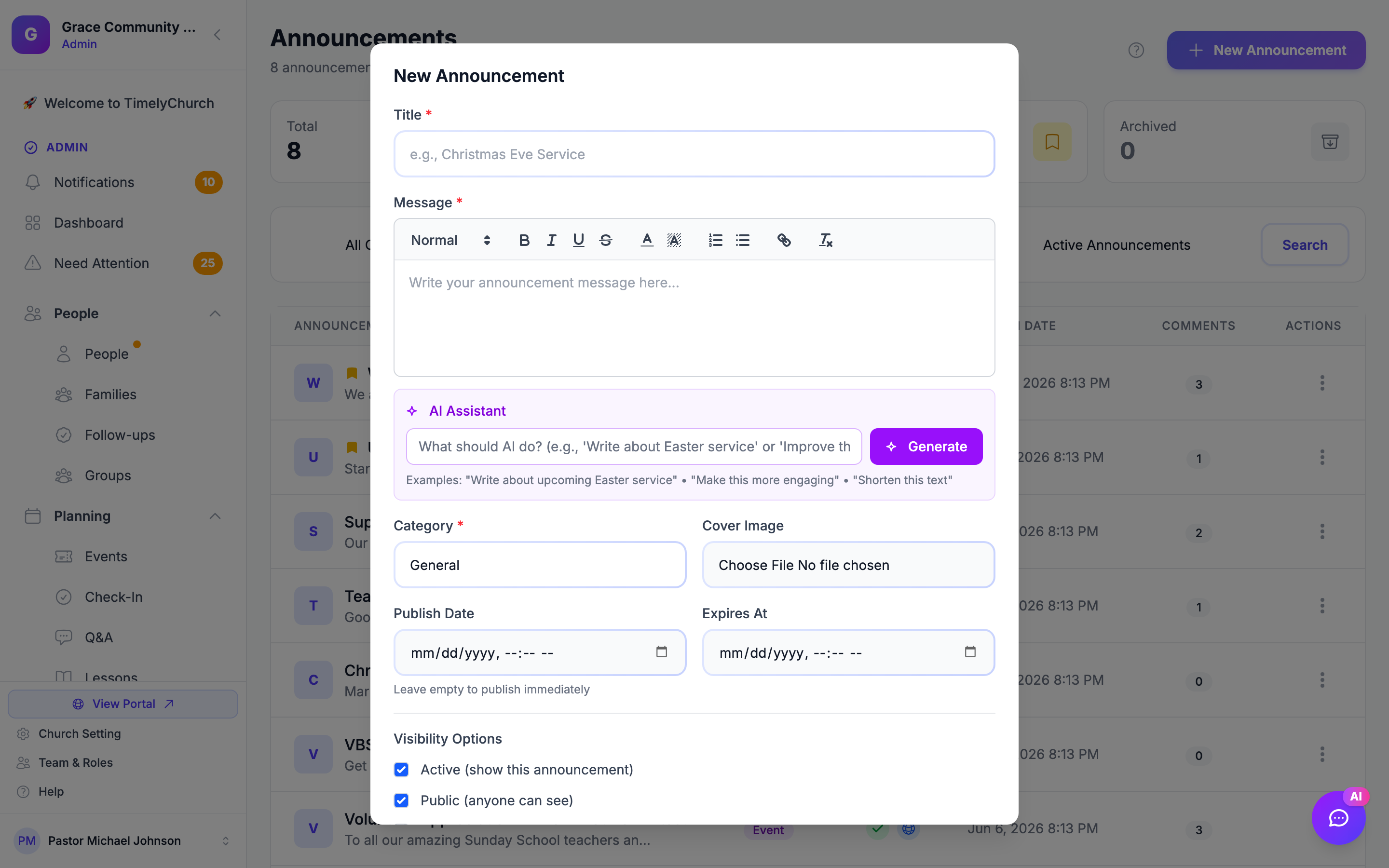Open actions menu for row with 3 comments at 8:13 PM top
The height and width of the screenshot is (868, 1389).
(x=1322, y=383)
